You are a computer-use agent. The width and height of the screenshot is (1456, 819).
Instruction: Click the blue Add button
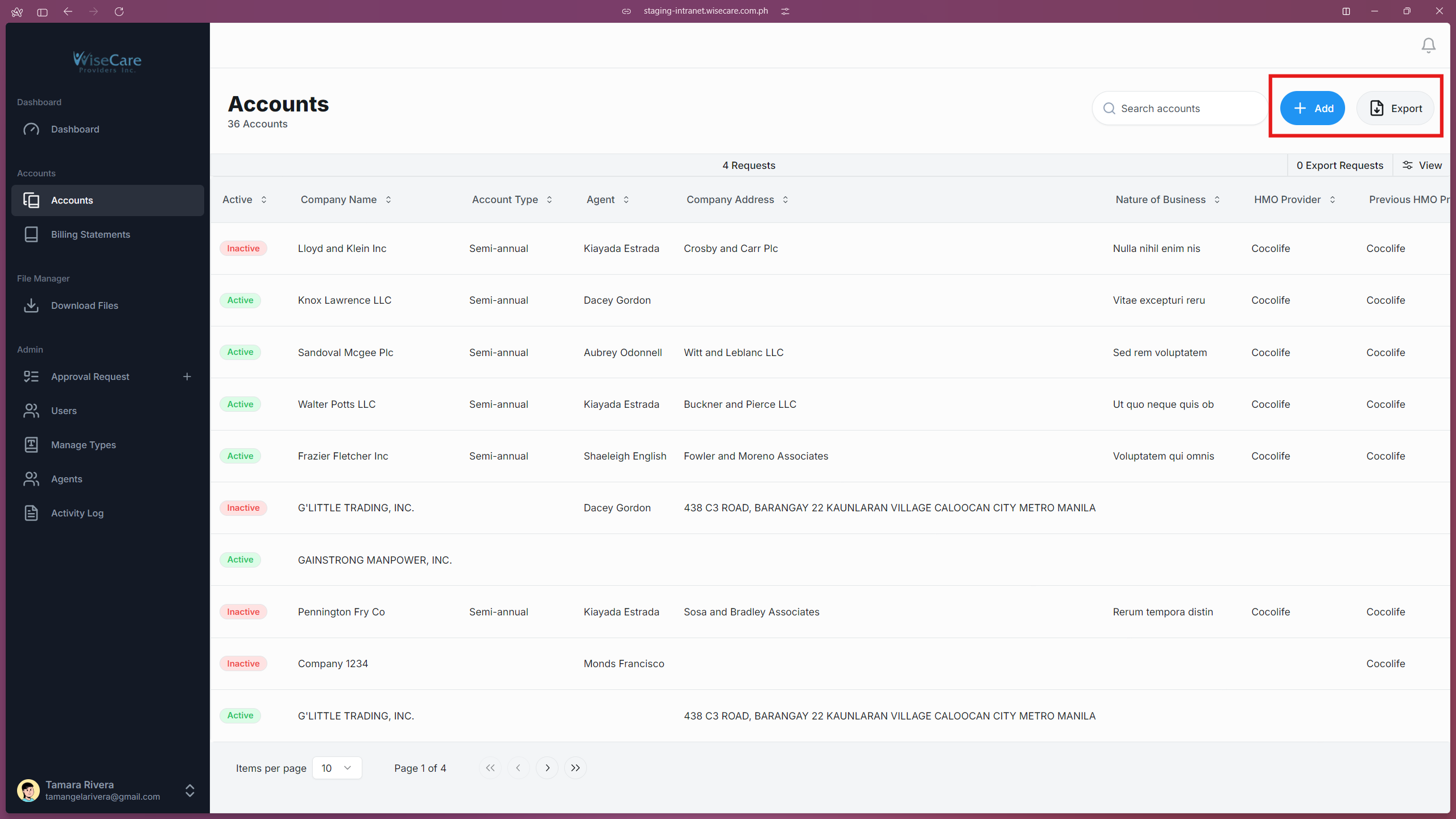[1312, 108]
